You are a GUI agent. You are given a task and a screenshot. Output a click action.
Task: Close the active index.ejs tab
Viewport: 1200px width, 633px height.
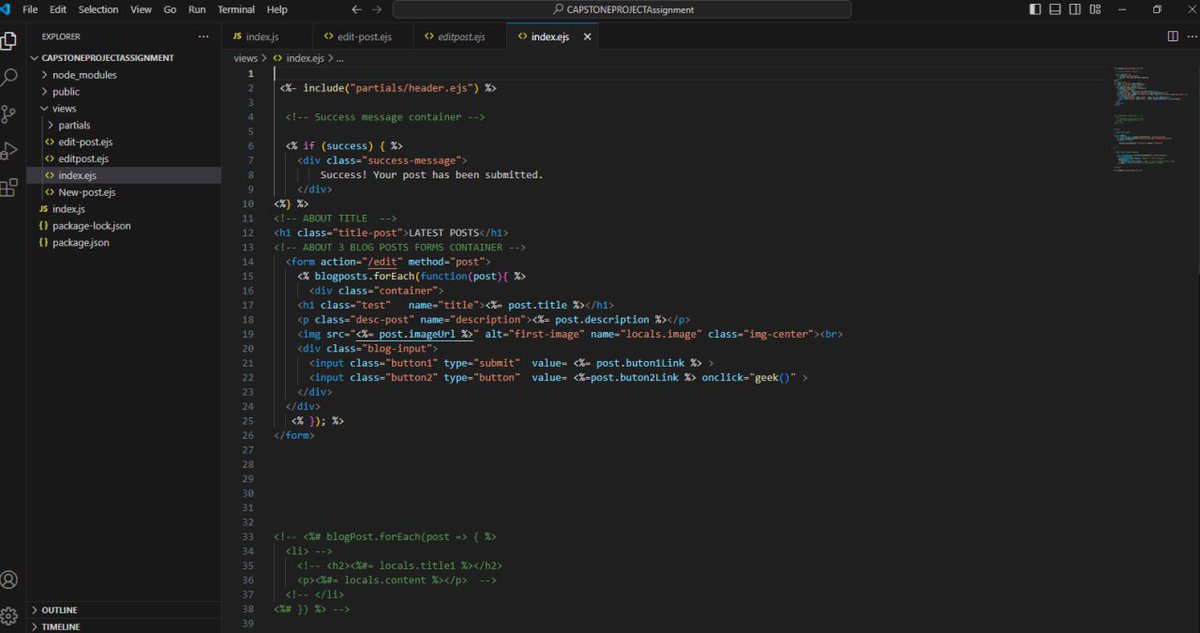[587, 36]
